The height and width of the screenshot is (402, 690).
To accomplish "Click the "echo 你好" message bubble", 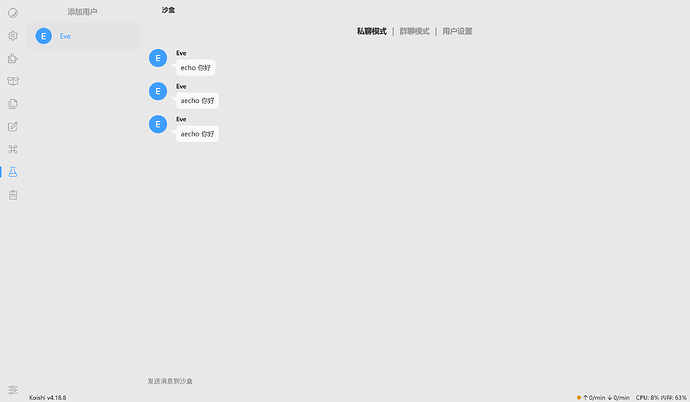I will (x=195, y=68).
